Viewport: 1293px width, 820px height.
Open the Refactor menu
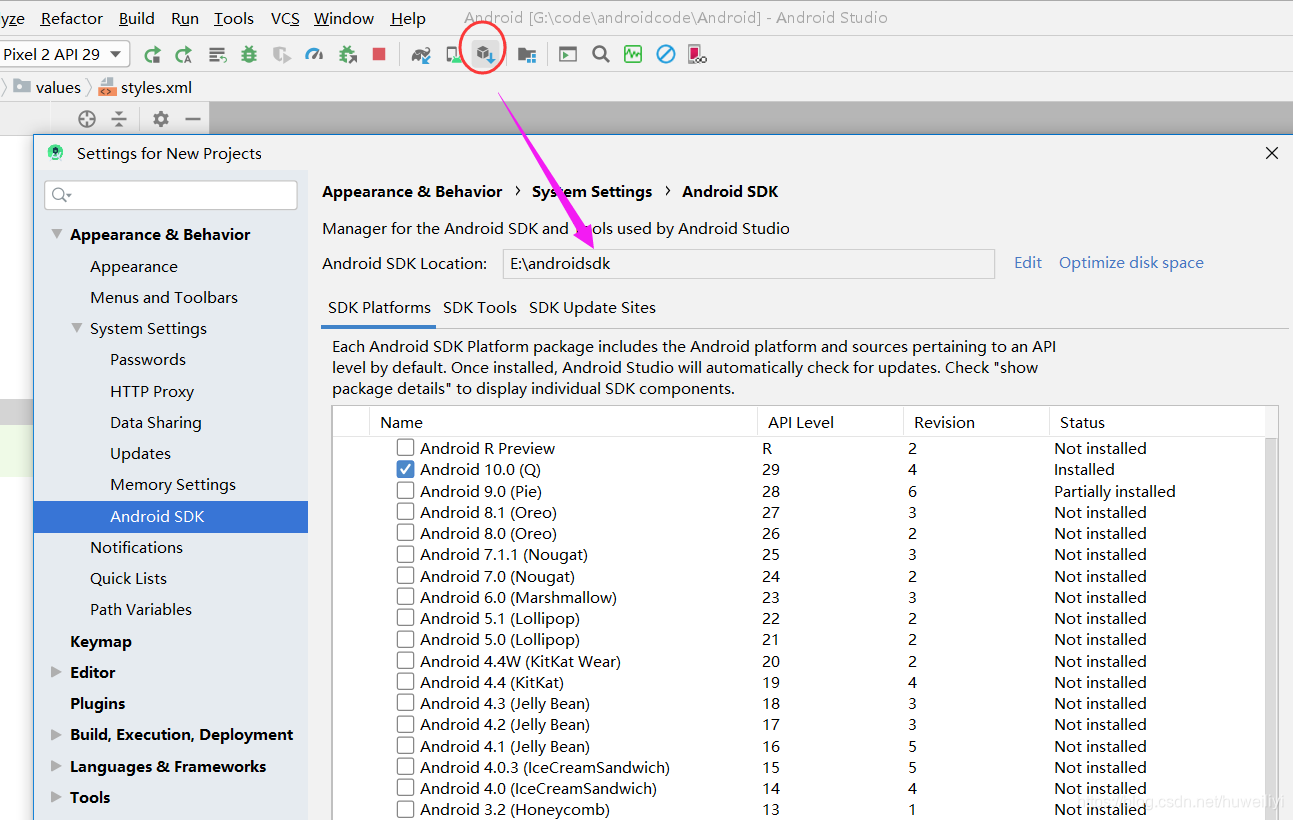[72, 18]
